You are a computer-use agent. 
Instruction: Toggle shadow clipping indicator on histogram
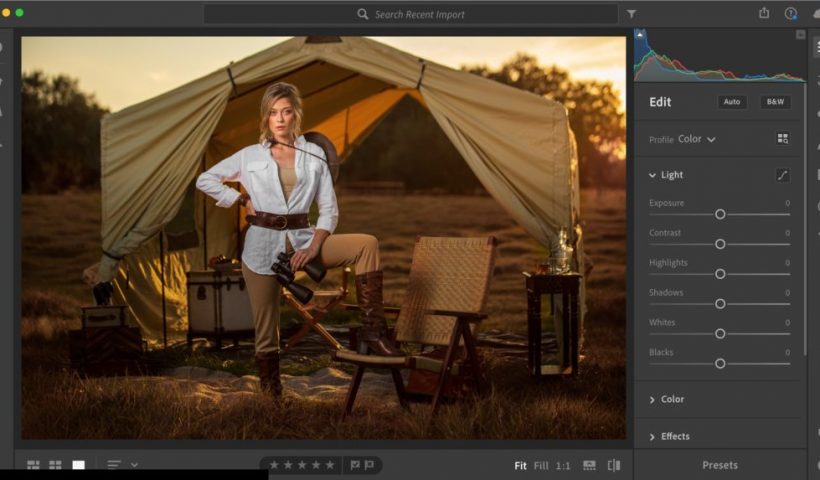(x=640, y=34)
